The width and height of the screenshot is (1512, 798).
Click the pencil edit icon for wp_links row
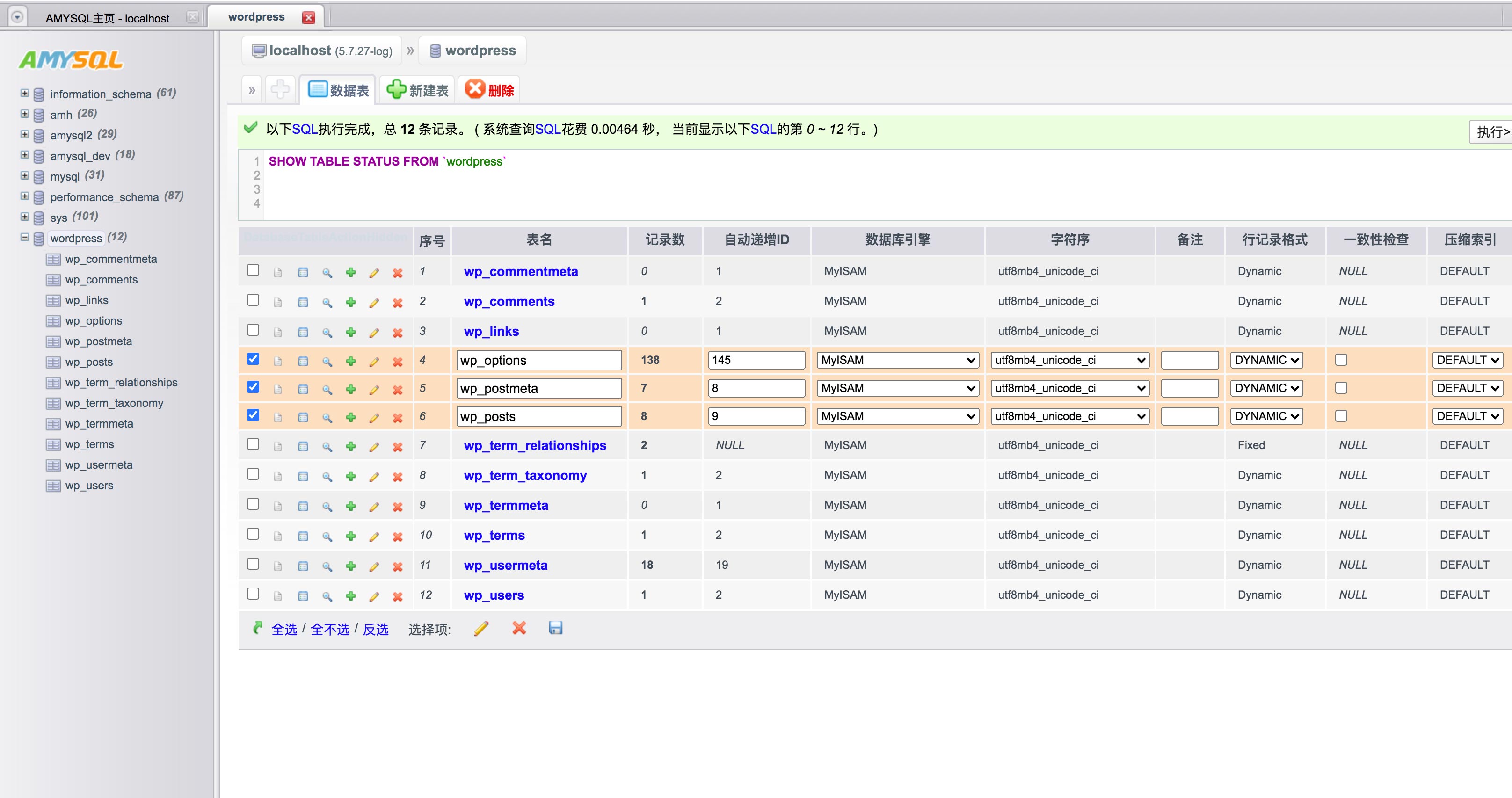[374, 333]
